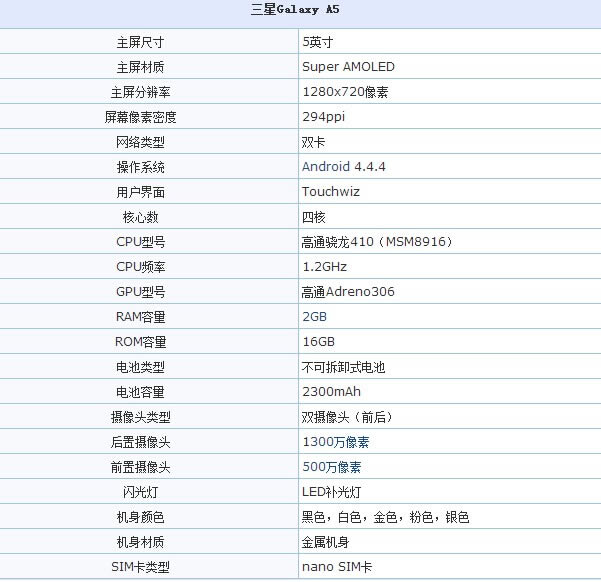Select the 机身颜色 label
Viewport: 601px width, 582px height.
click(141, 517)
